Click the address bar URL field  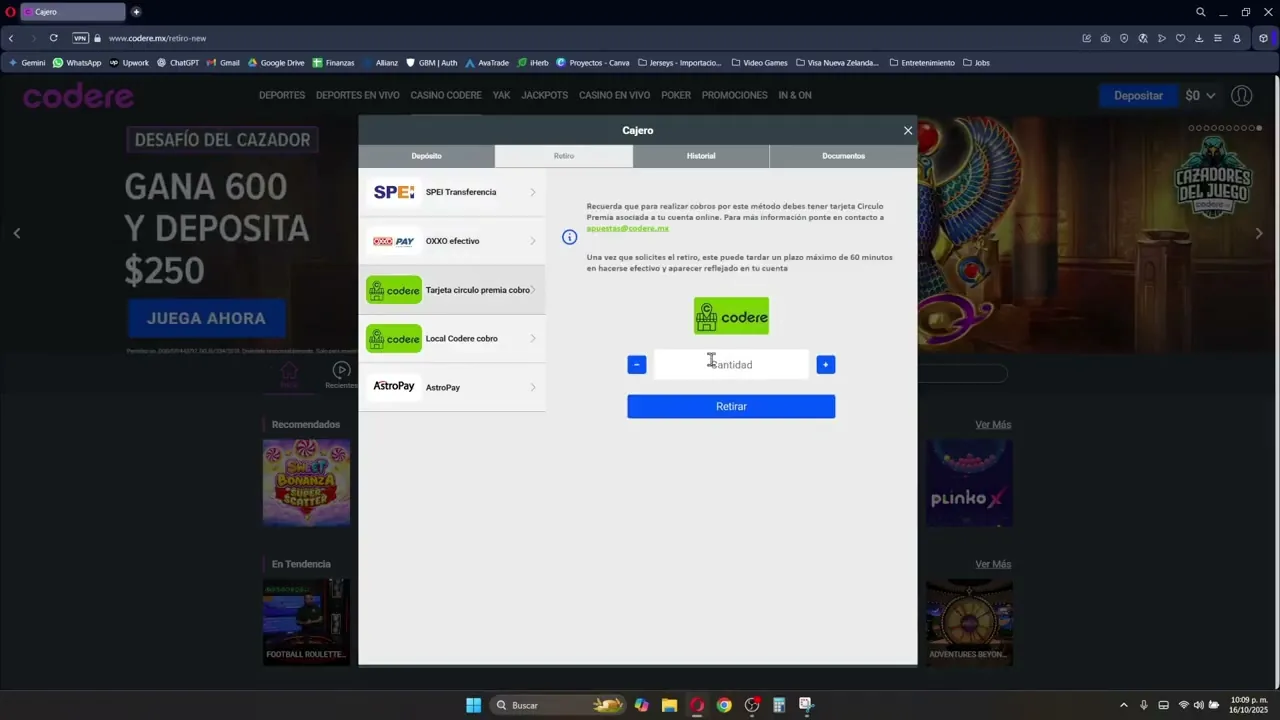(157, 38)
